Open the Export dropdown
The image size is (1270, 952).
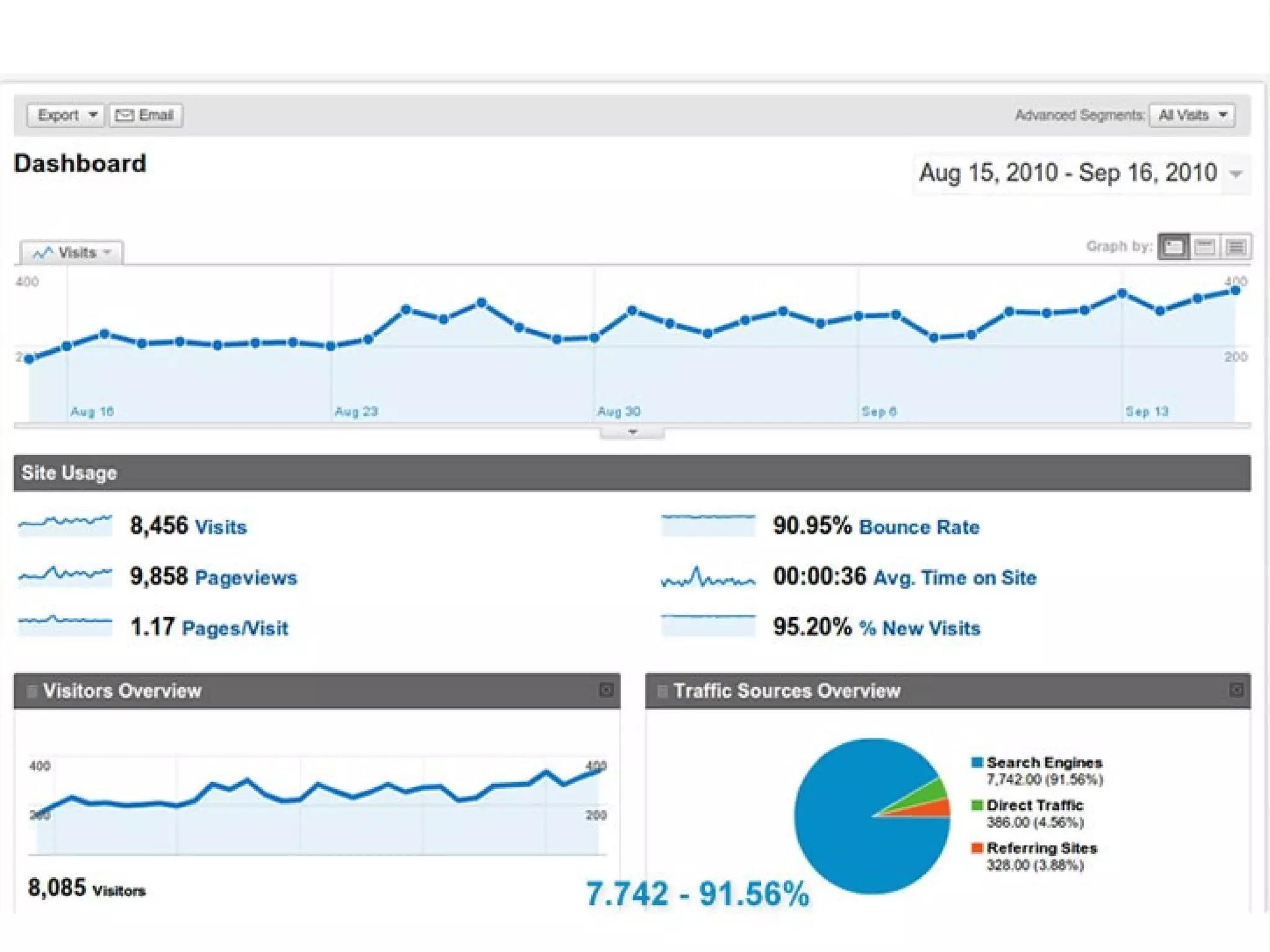tap(66, 115)
